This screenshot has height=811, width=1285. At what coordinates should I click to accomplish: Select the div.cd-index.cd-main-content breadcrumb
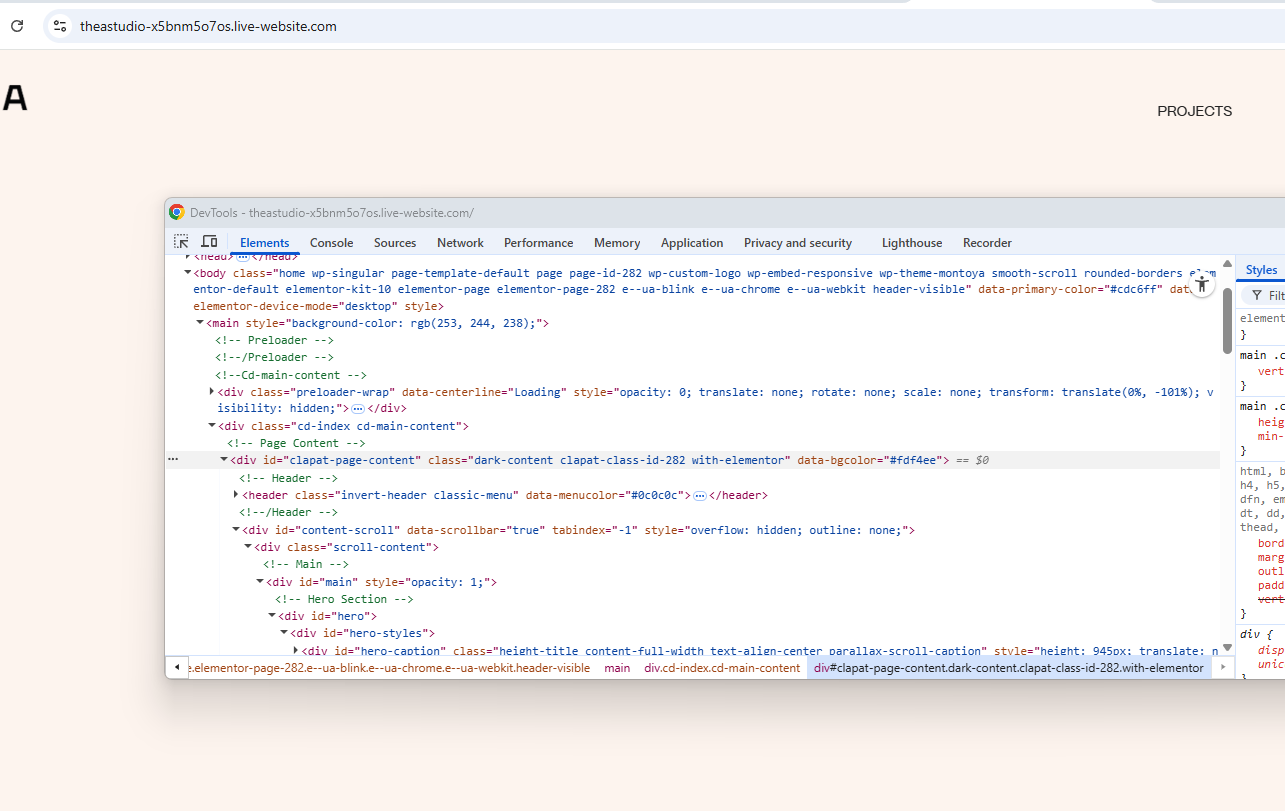pos(722,668)
